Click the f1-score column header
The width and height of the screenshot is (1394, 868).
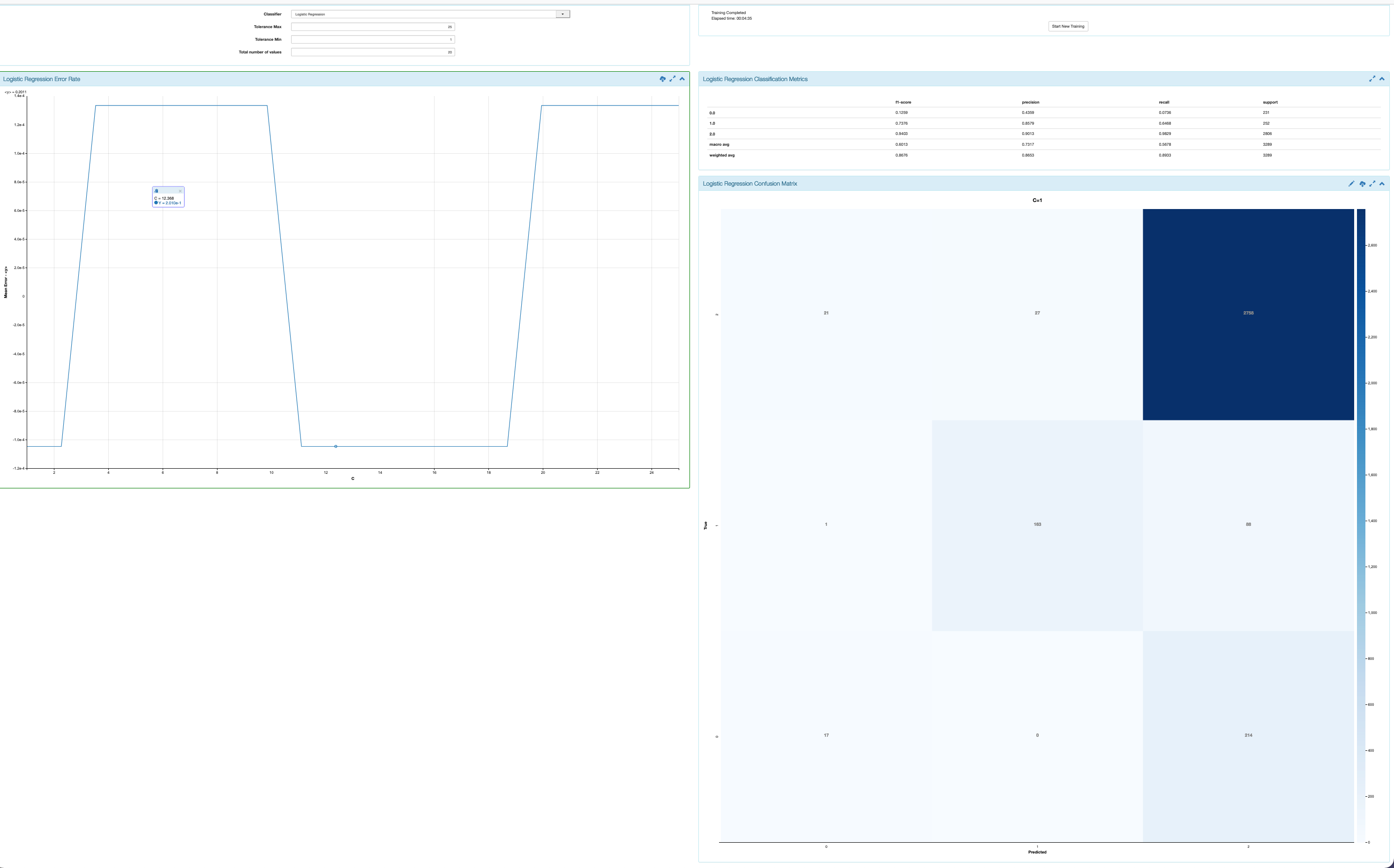pos(903,102)
